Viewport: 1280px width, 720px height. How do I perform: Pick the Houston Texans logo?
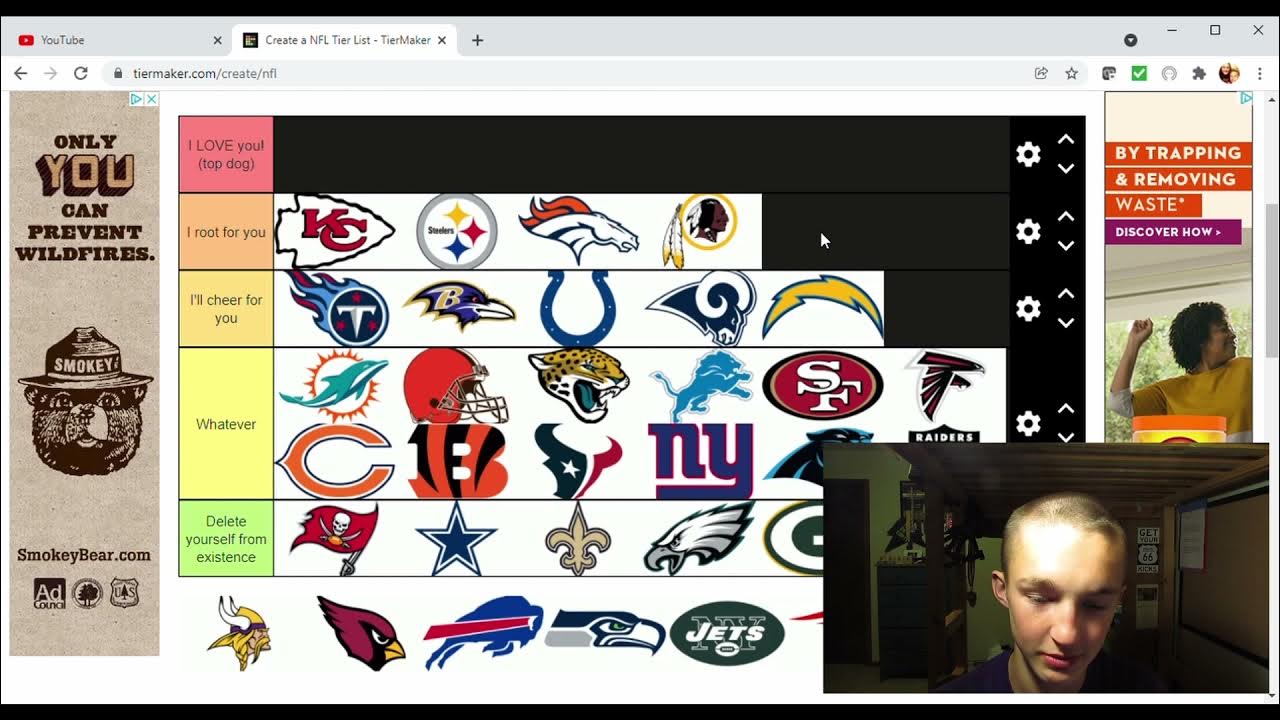578,461
